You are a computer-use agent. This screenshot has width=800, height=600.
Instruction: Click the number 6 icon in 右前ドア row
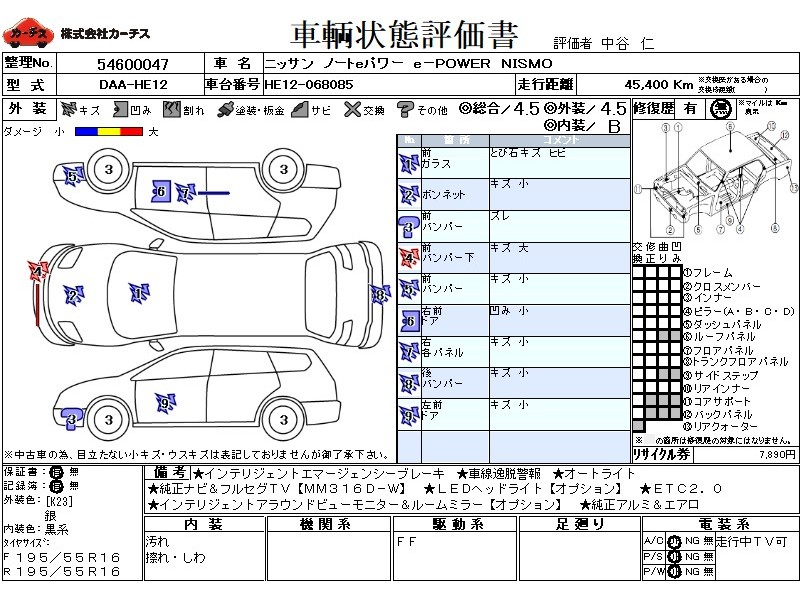point(409,321)
